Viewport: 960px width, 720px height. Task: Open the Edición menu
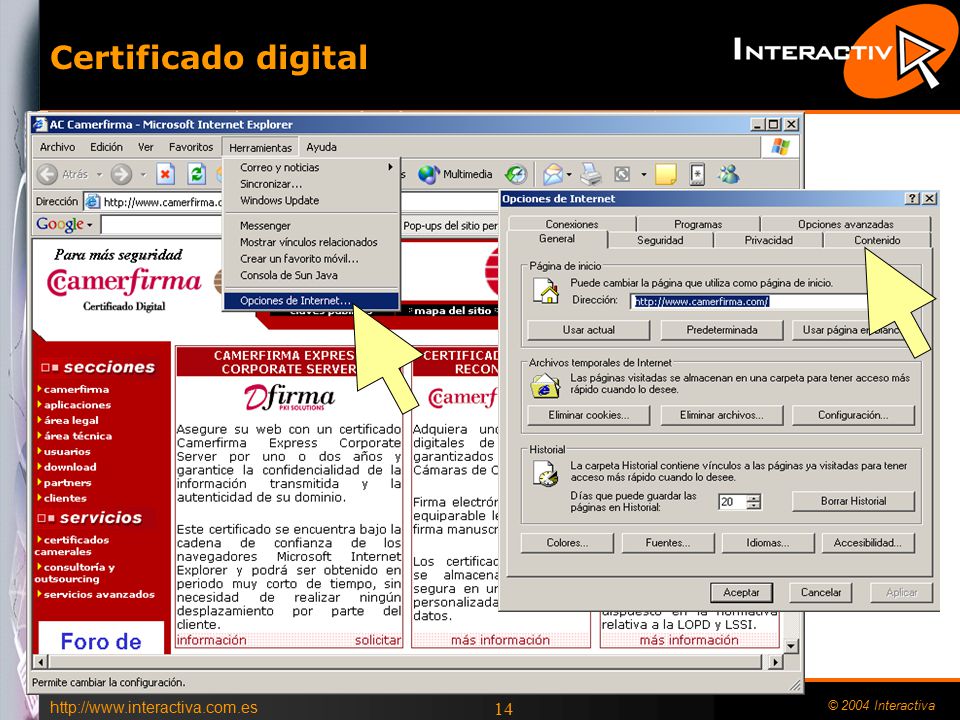click(106, 147)
